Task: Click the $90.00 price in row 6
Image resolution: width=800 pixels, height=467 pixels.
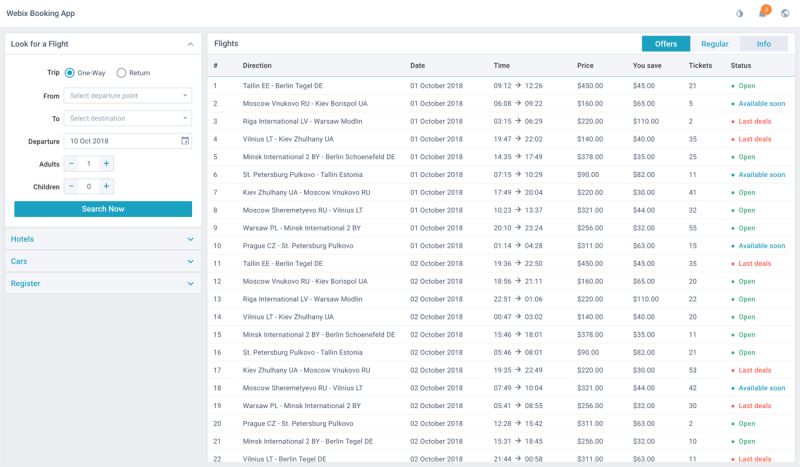Action: pyautogui.click(x=588, y=175)
